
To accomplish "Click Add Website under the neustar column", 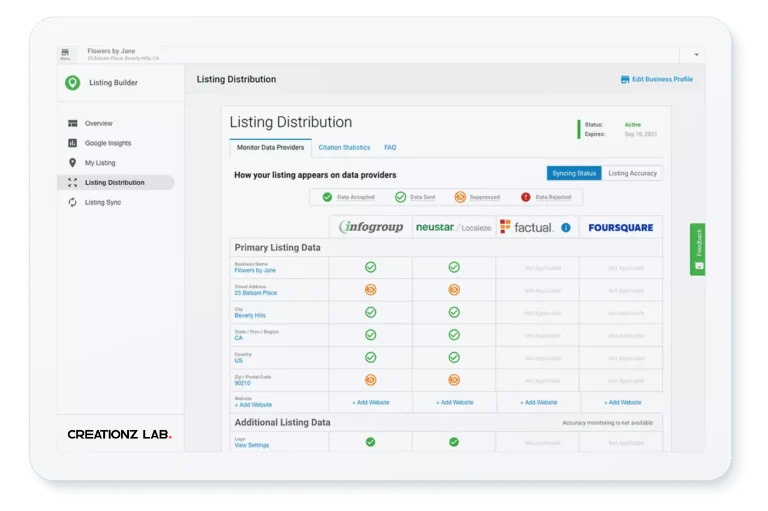I will [454, 402].
